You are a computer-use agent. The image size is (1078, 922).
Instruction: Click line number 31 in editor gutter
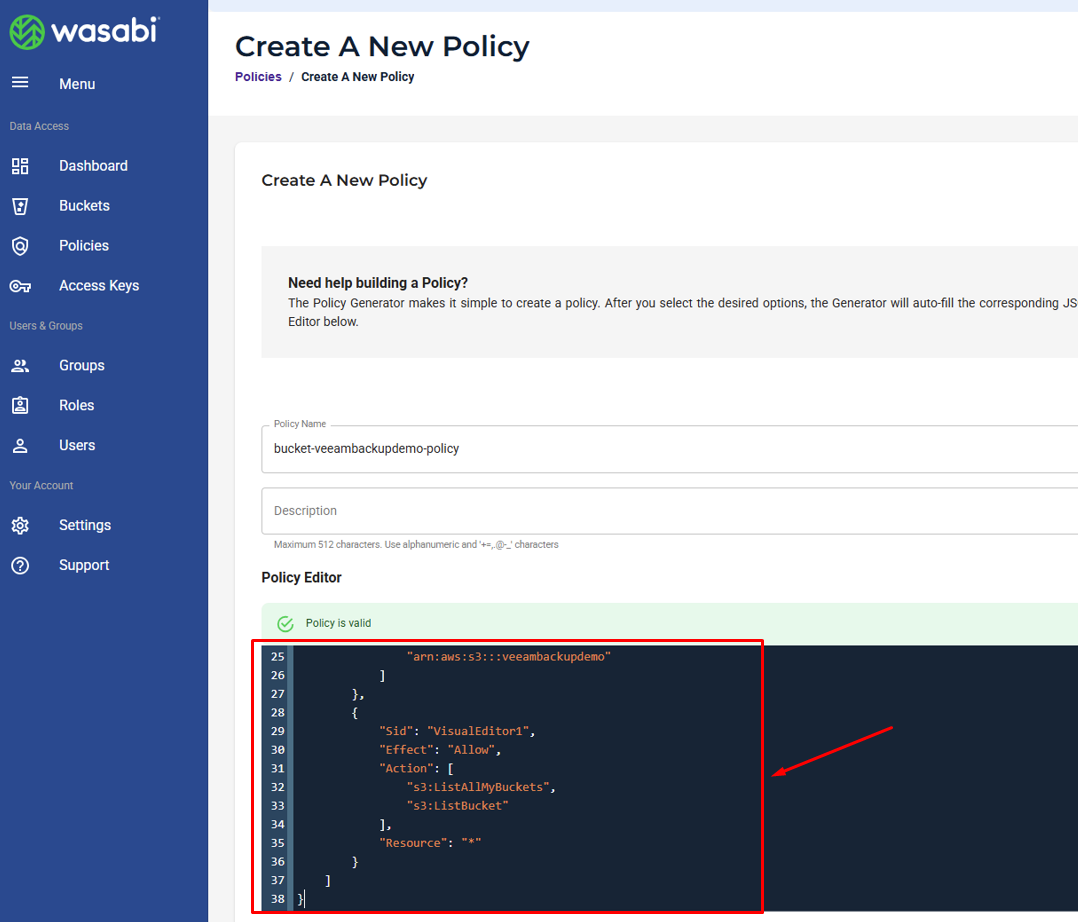[278, 768]
